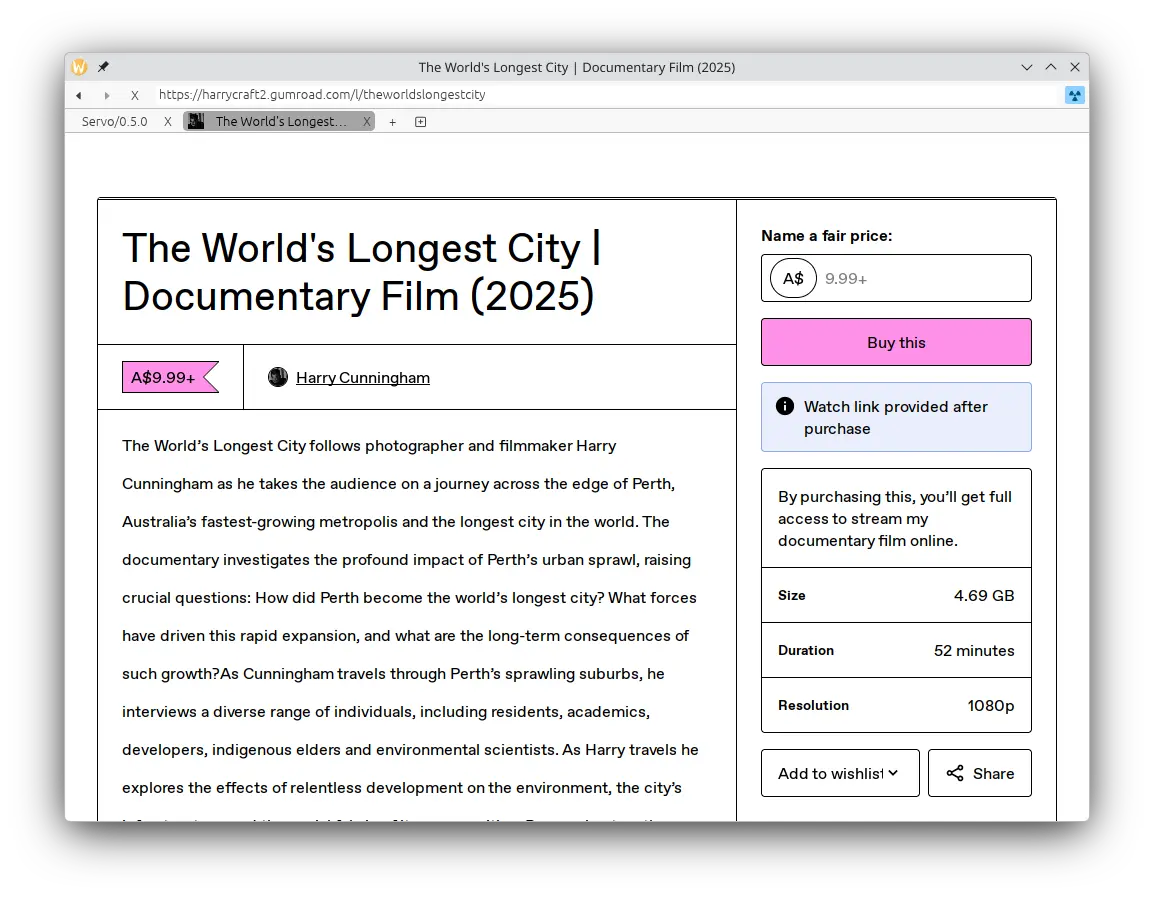Click the A$9.99+ price tag
1154x898 pixels.
pyautogui.click(x=170, y=378)
